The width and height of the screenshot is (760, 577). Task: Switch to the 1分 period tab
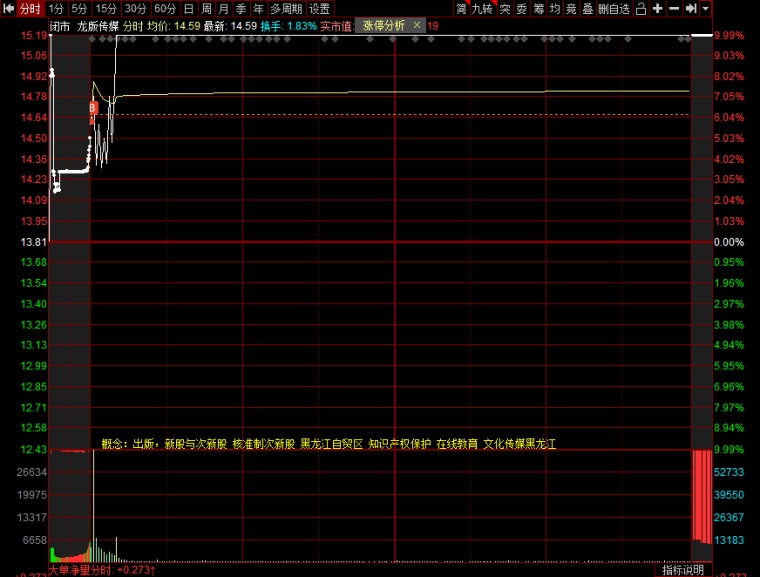pyautogui.click(x=56, y=8)
